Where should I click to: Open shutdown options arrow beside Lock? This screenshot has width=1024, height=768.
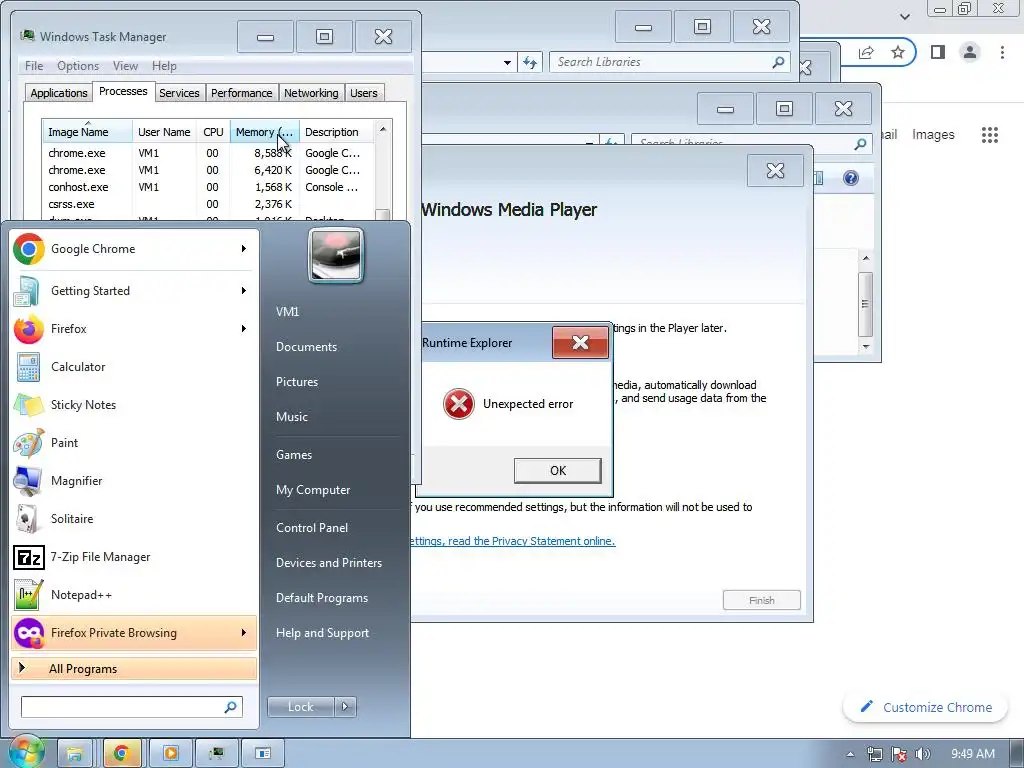(x=345, y=707)
